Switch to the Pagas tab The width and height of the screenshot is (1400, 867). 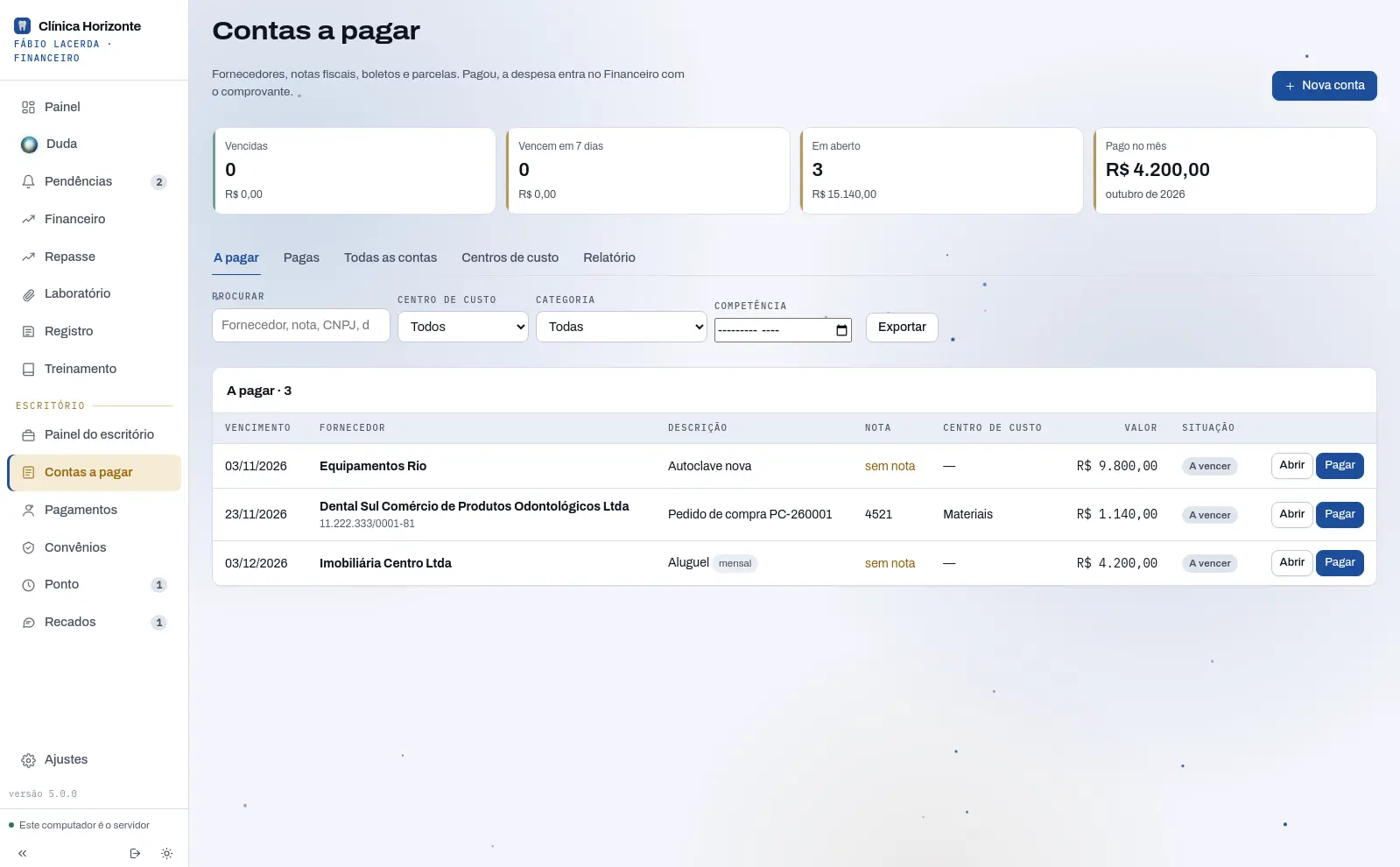[301, 257]
